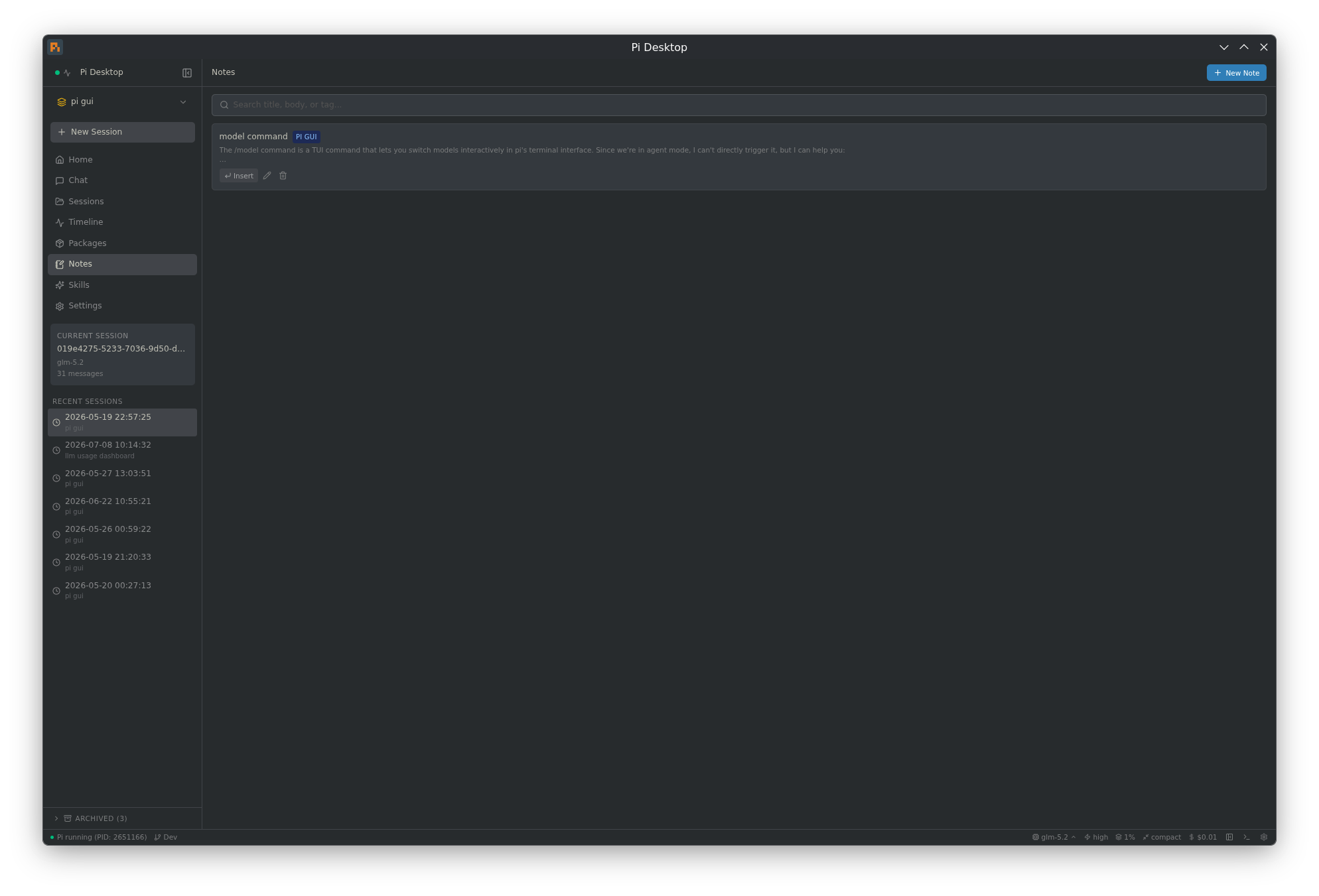
Task: Open the Chat view
Action: pos(122,180)
